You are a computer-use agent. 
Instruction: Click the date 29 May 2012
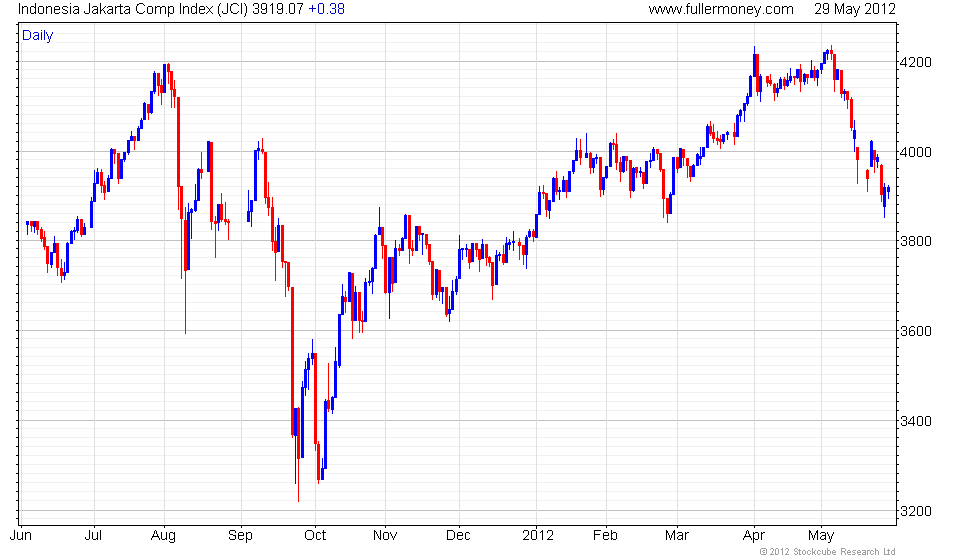(854, 9)
